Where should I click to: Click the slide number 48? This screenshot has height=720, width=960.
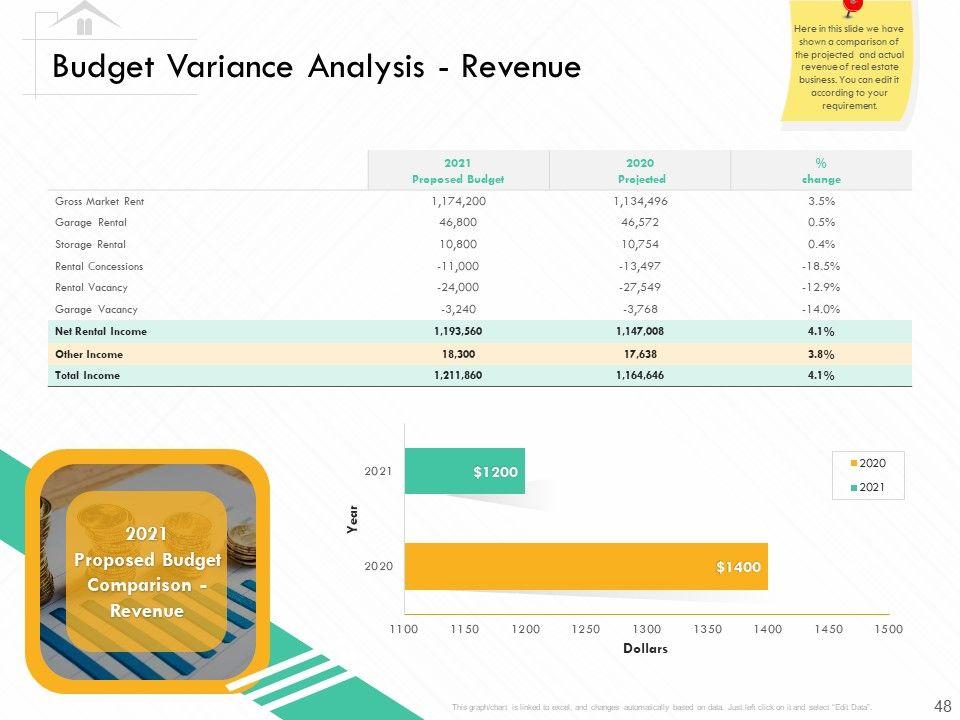(943, 705)
